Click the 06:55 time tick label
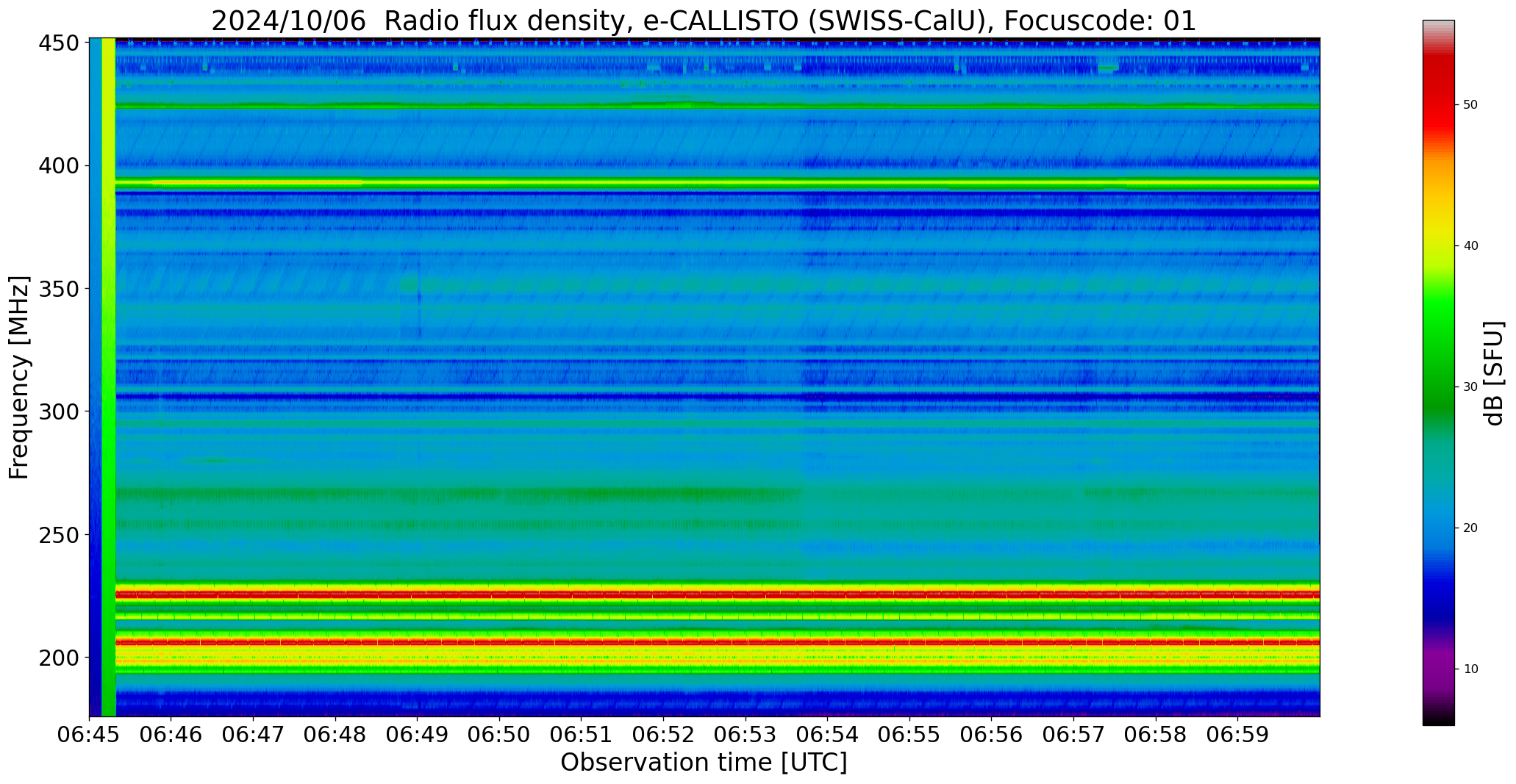The width and height of the screenshot is (1516, 784). coord(909,735)
